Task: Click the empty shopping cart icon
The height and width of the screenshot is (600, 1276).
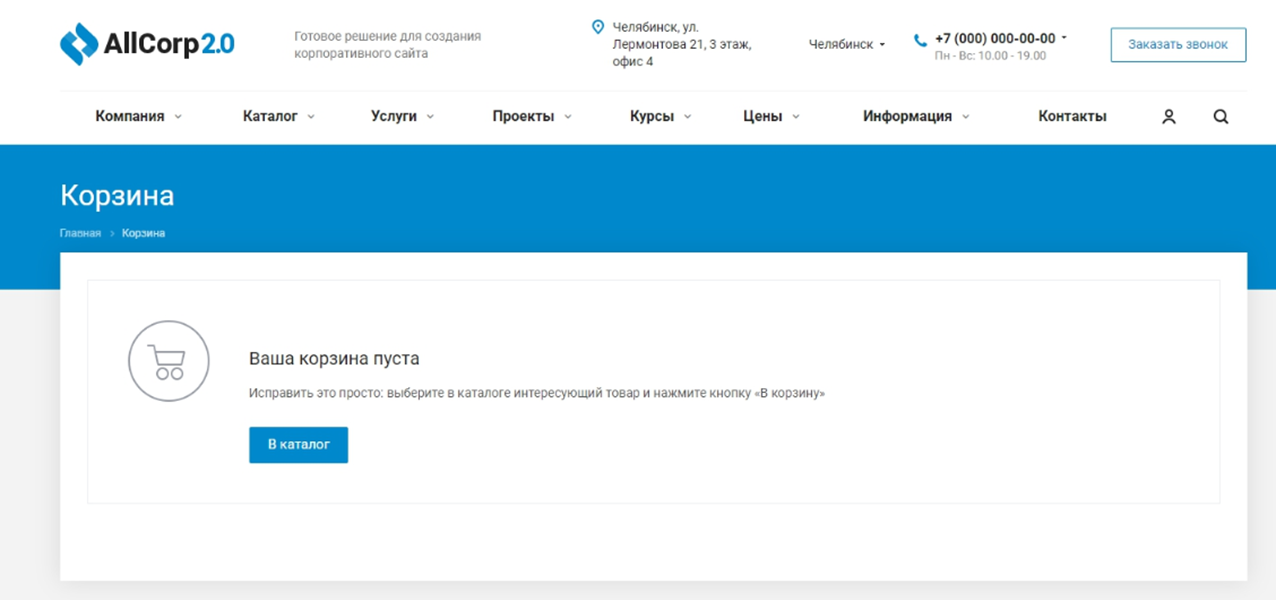Action: tap(168, 361)
